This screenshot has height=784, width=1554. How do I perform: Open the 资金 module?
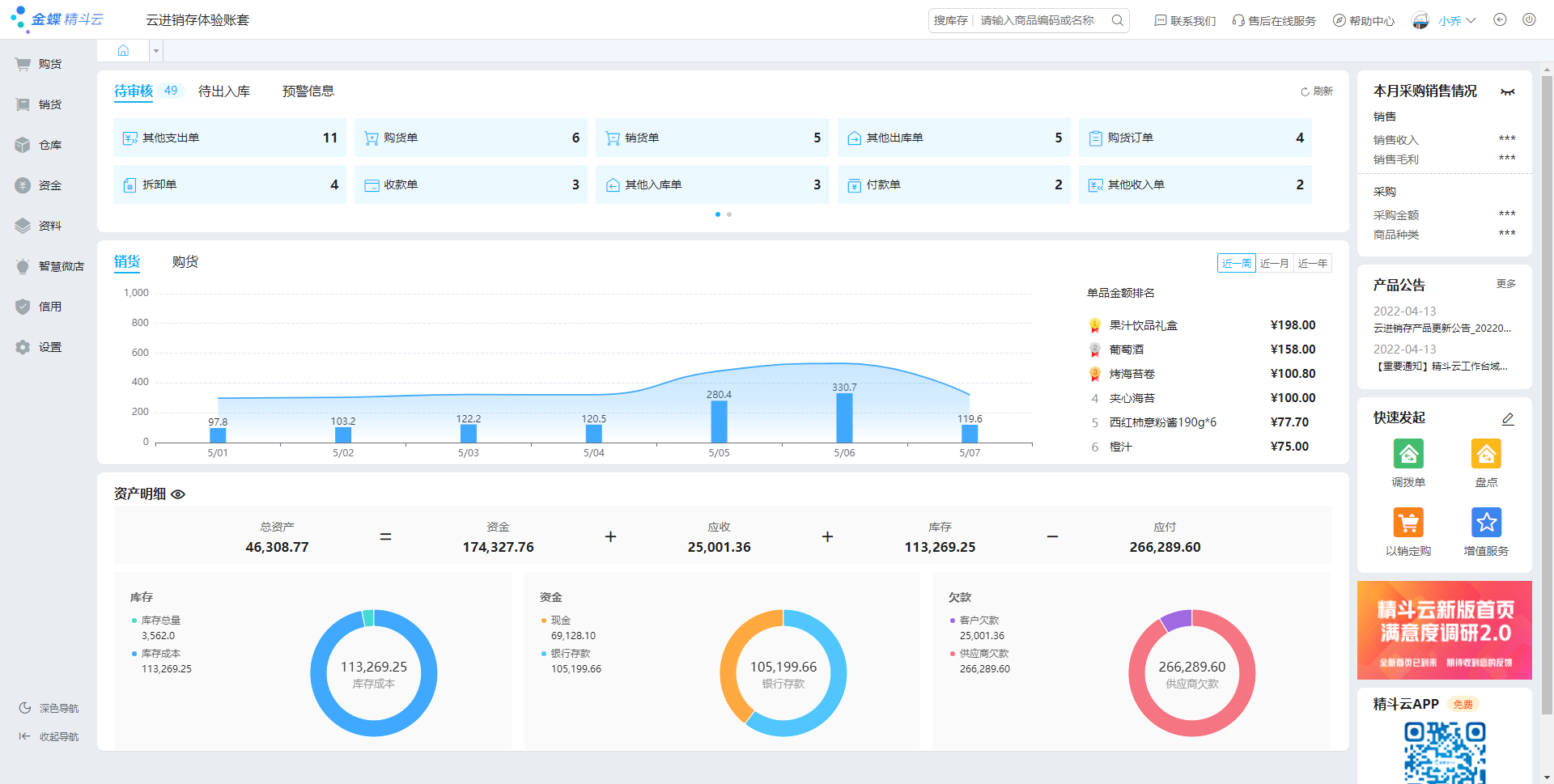point(49,185)
